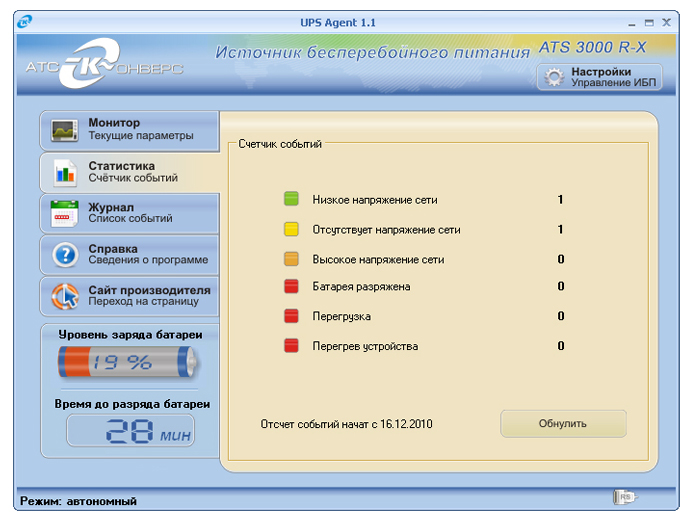Click the text Высокое напряжение сети
Viewport: 692px width, 520px height.
click(378, 260)
